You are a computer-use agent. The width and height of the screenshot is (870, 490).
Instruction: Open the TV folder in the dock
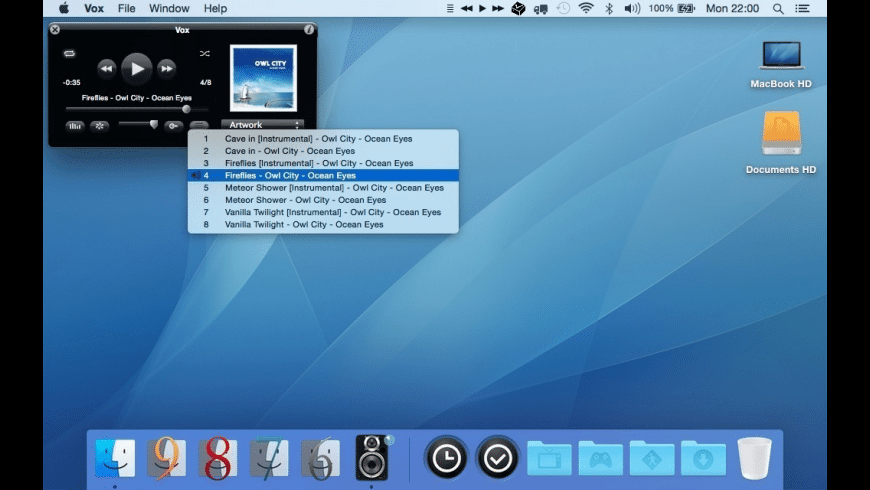click(x=549, y=458)
